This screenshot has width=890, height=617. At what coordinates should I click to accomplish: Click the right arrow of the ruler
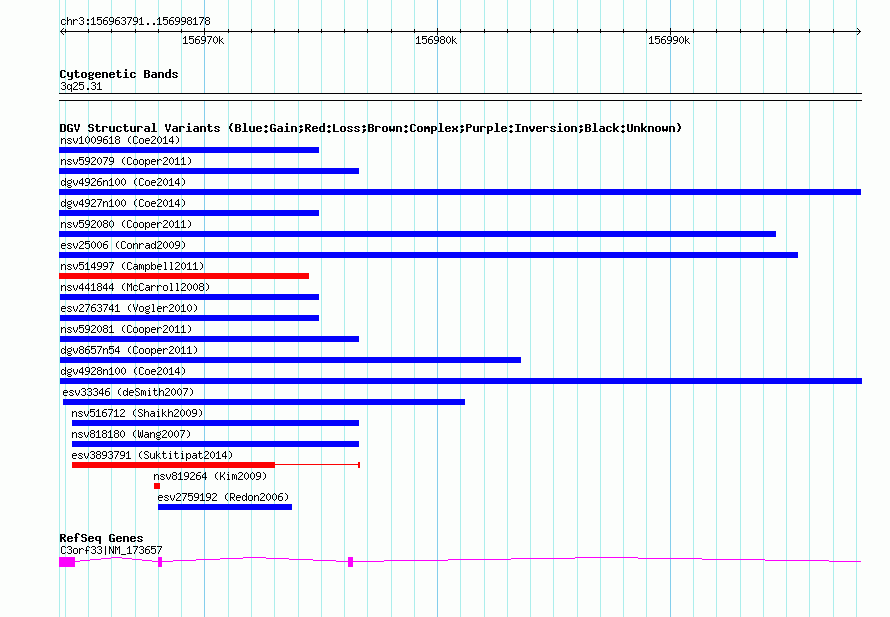pos(858,31)
